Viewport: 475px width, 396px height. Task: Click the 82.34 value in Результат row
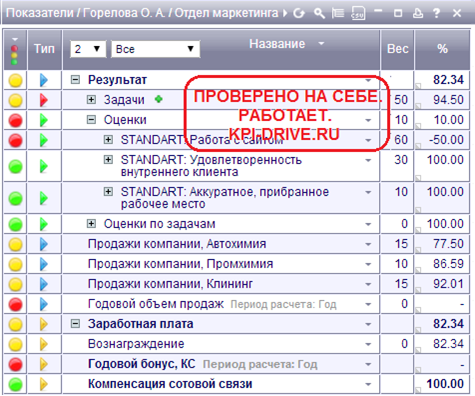point(448,80)
